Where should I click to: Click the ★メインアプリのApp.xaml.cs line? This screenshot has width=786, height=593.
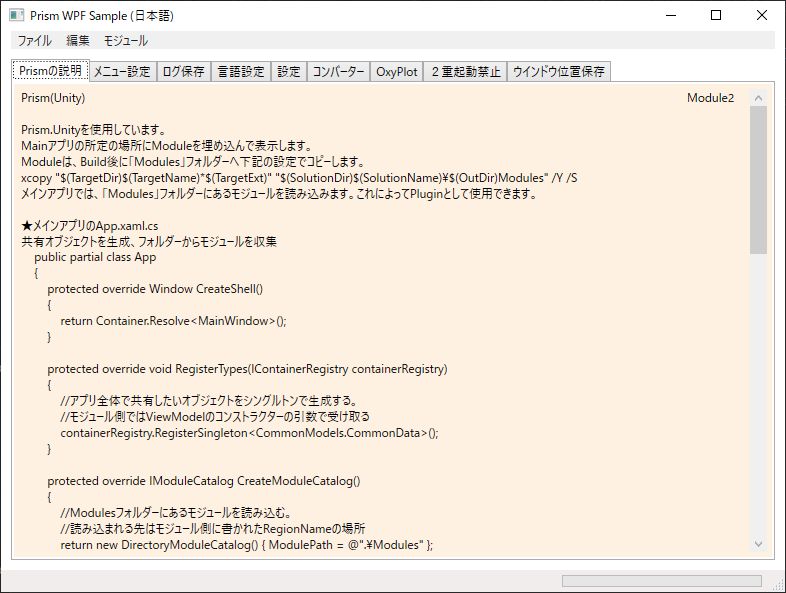pyautogui.click(x=90, y=226)
